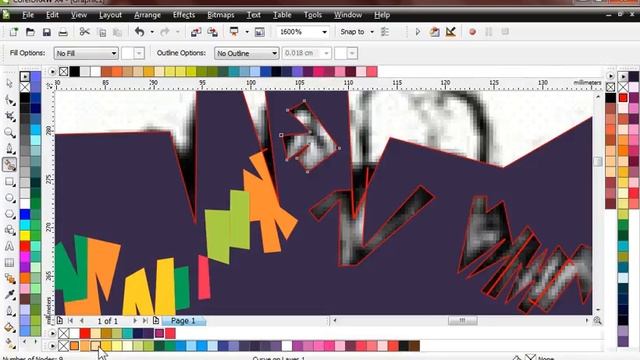Open the fill color picker dropdown arrow
Image resolution: width=640 pixels, height=360 pixels.
[x=139, y=53]
